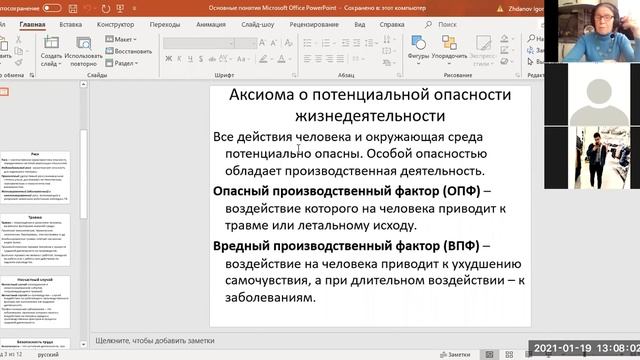This screenshot has width=640, height=360.
Task: Click the decrease list indent icon
Action: tap(345, 43)
